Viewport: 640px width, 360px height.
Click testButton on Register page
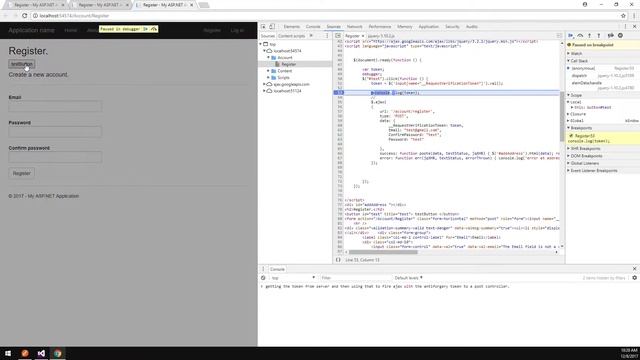click(x=22, y=64)
